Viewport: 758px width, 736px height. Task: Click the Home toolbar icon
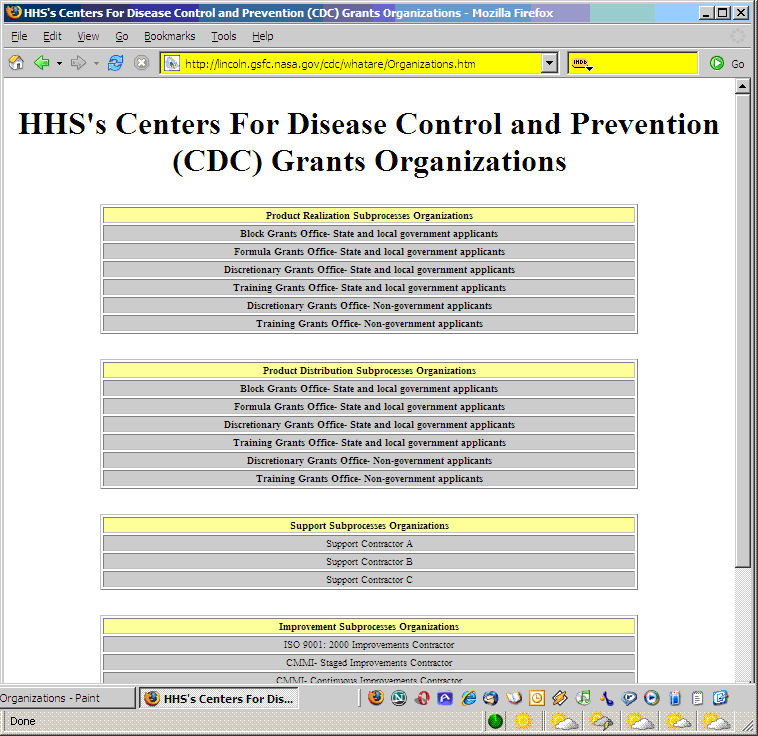[16, 63]
